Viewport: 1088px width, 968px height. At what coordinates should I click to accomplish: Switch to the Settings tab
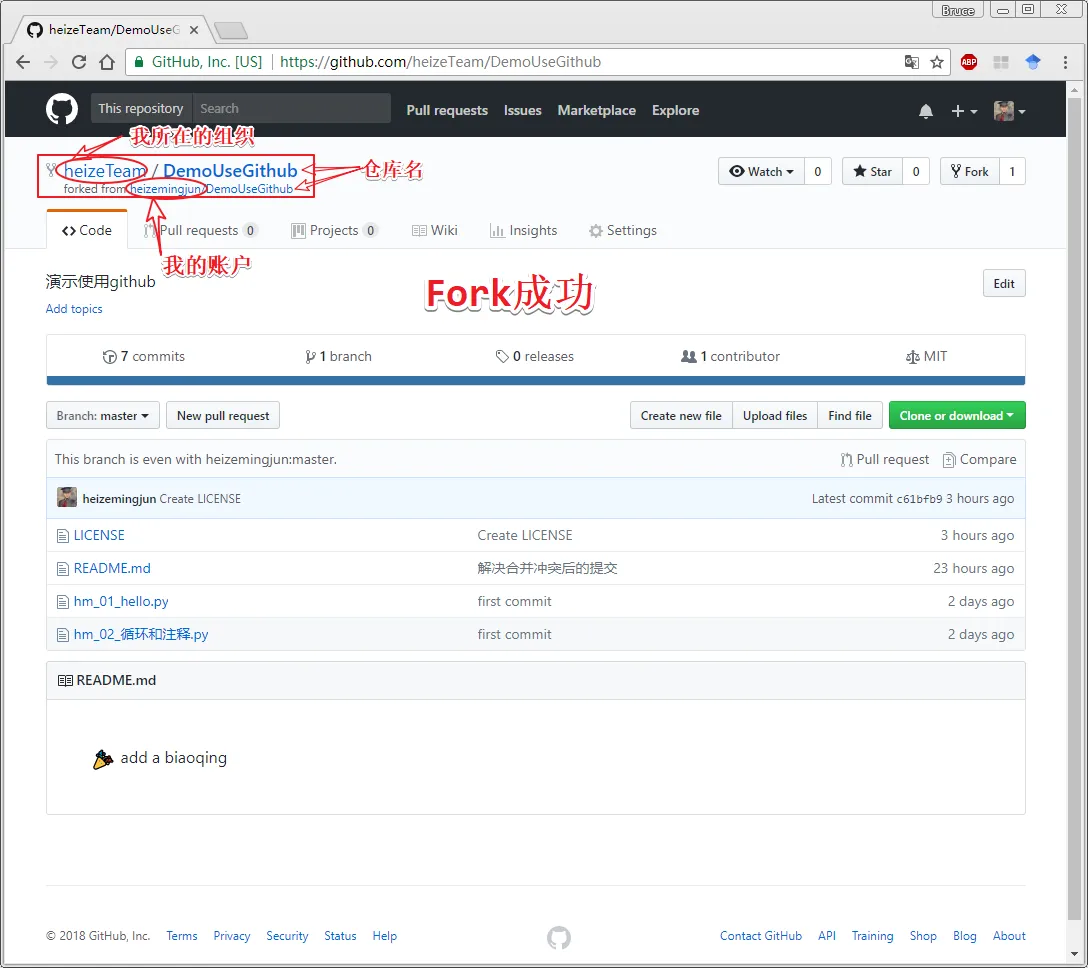(x=622, y=230)
